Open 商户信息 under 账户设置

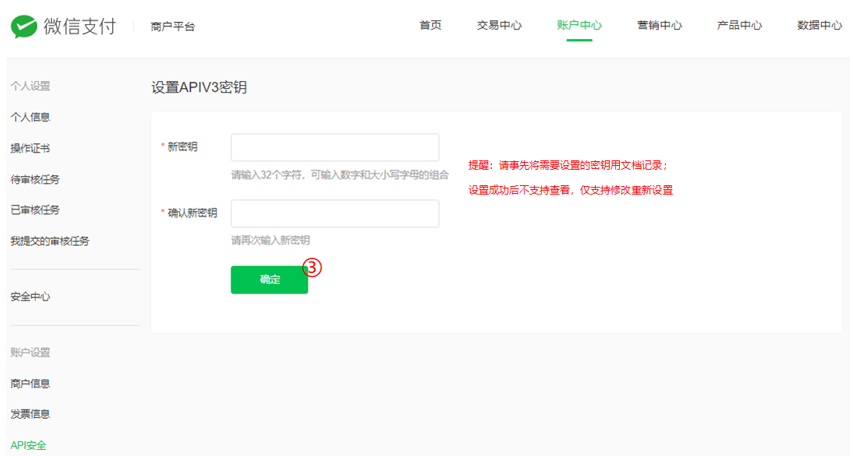(30, 383)
